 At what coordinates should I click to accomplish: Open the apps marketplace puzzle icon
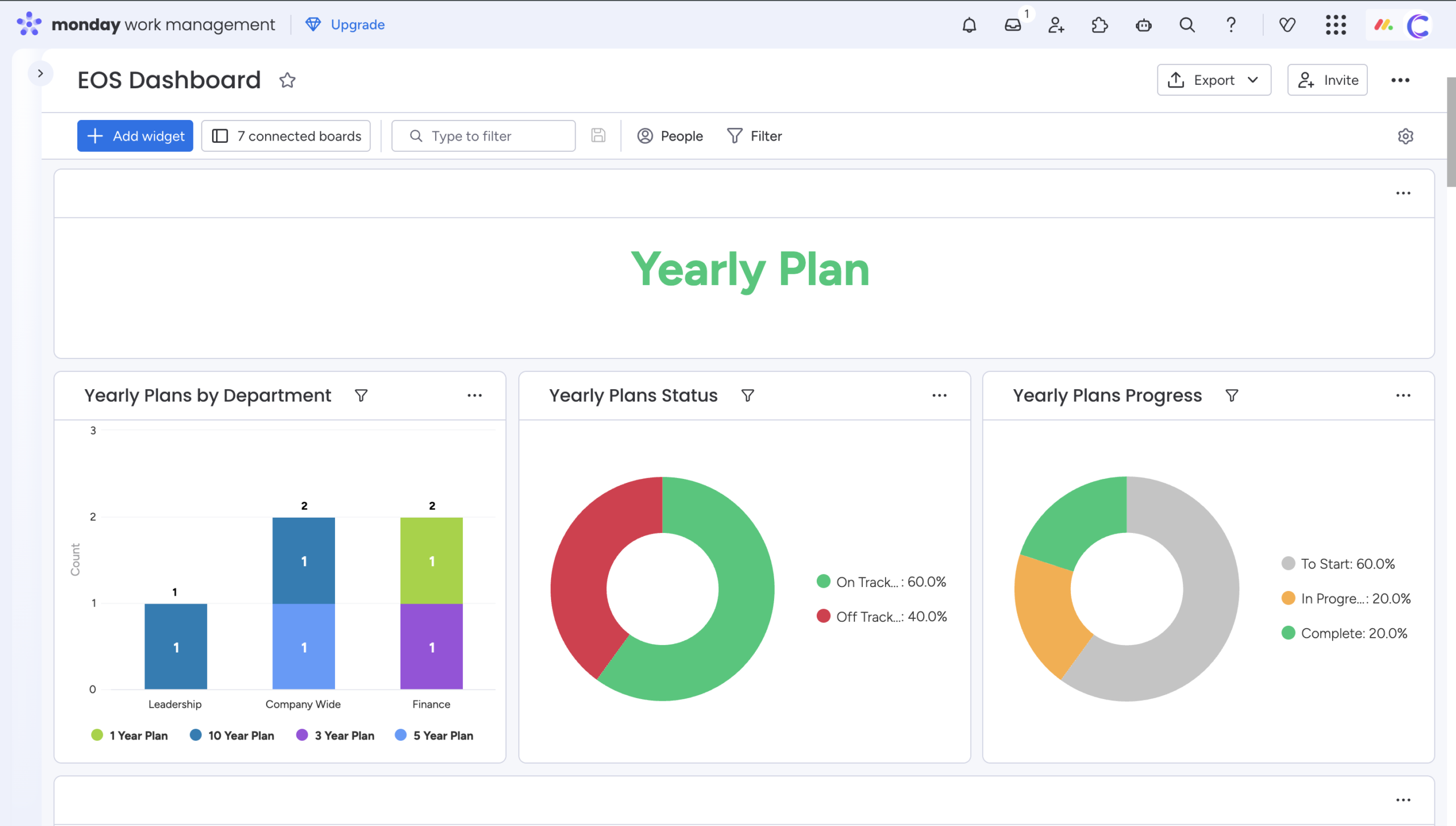point(1099,25)
